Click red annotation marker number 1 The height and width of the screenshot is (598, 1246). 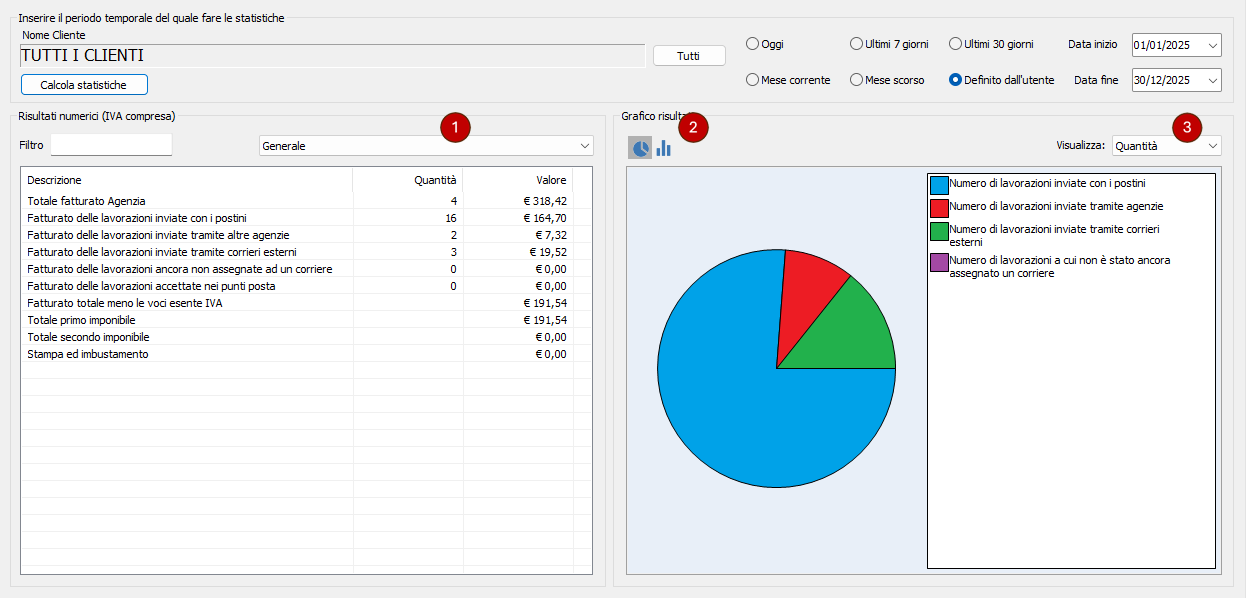pyautogui.click(x=455, y=127)
